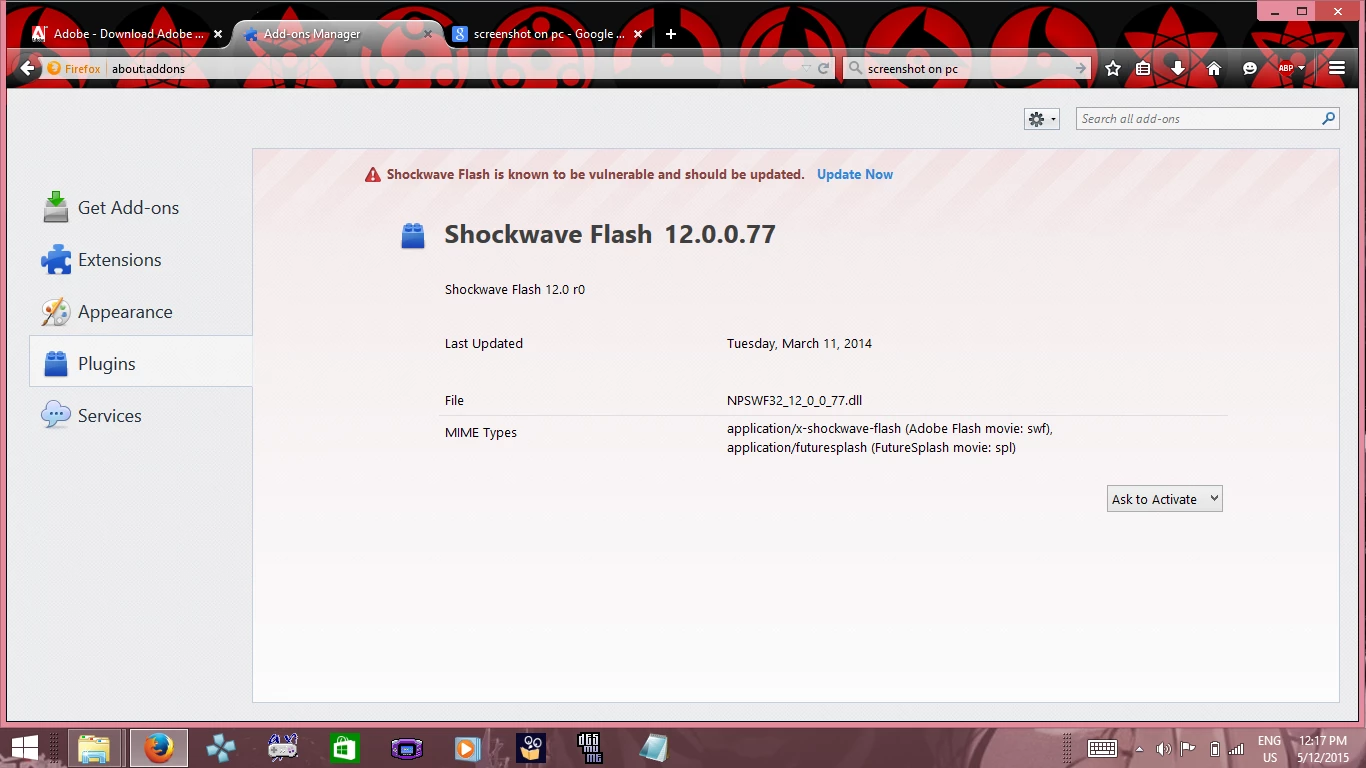This screenshot has width=1366, height=768.
Task: Open the ENG US language switcher
Action: click(1269, 749)
